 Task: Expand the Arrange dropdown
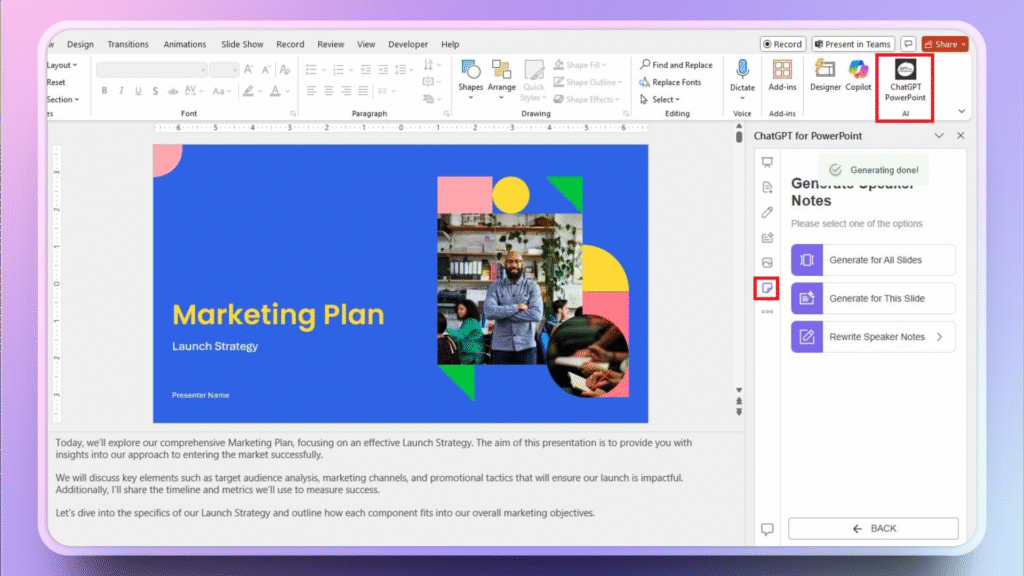click(502, 78)
